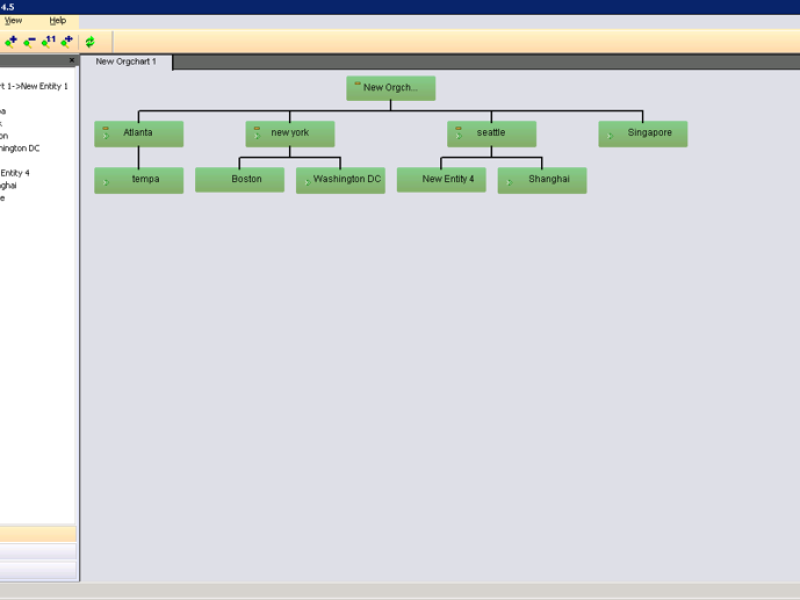Select the tempa entity box
The image size is (800, 600).
click(139, 180)
